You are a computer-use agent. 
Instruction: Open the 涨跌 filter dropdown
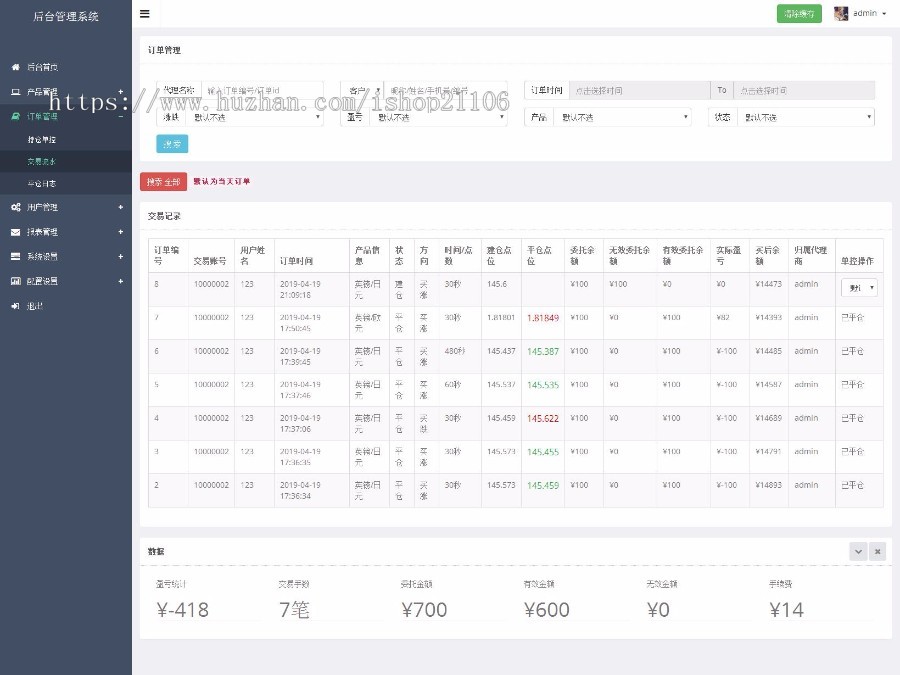click(x=255, y=117)
